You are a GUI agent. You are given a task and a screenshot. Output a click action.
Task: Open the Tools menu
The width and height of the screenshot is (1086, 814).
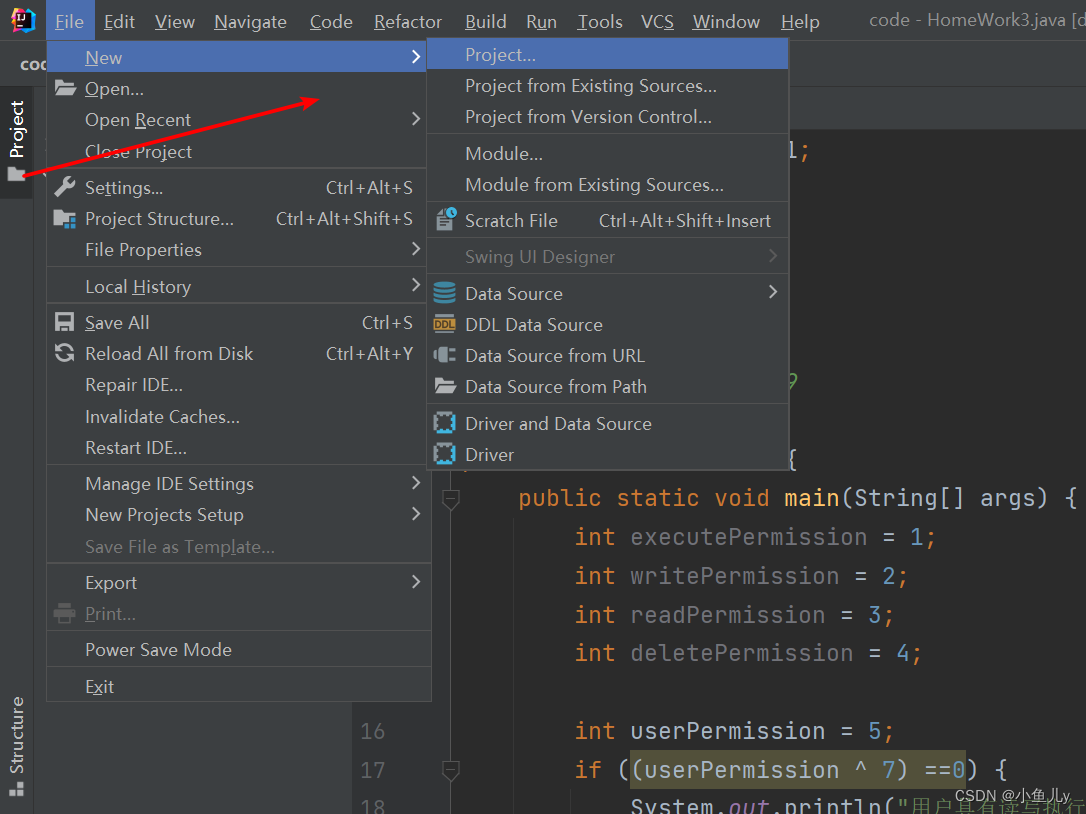pos(600,21)
